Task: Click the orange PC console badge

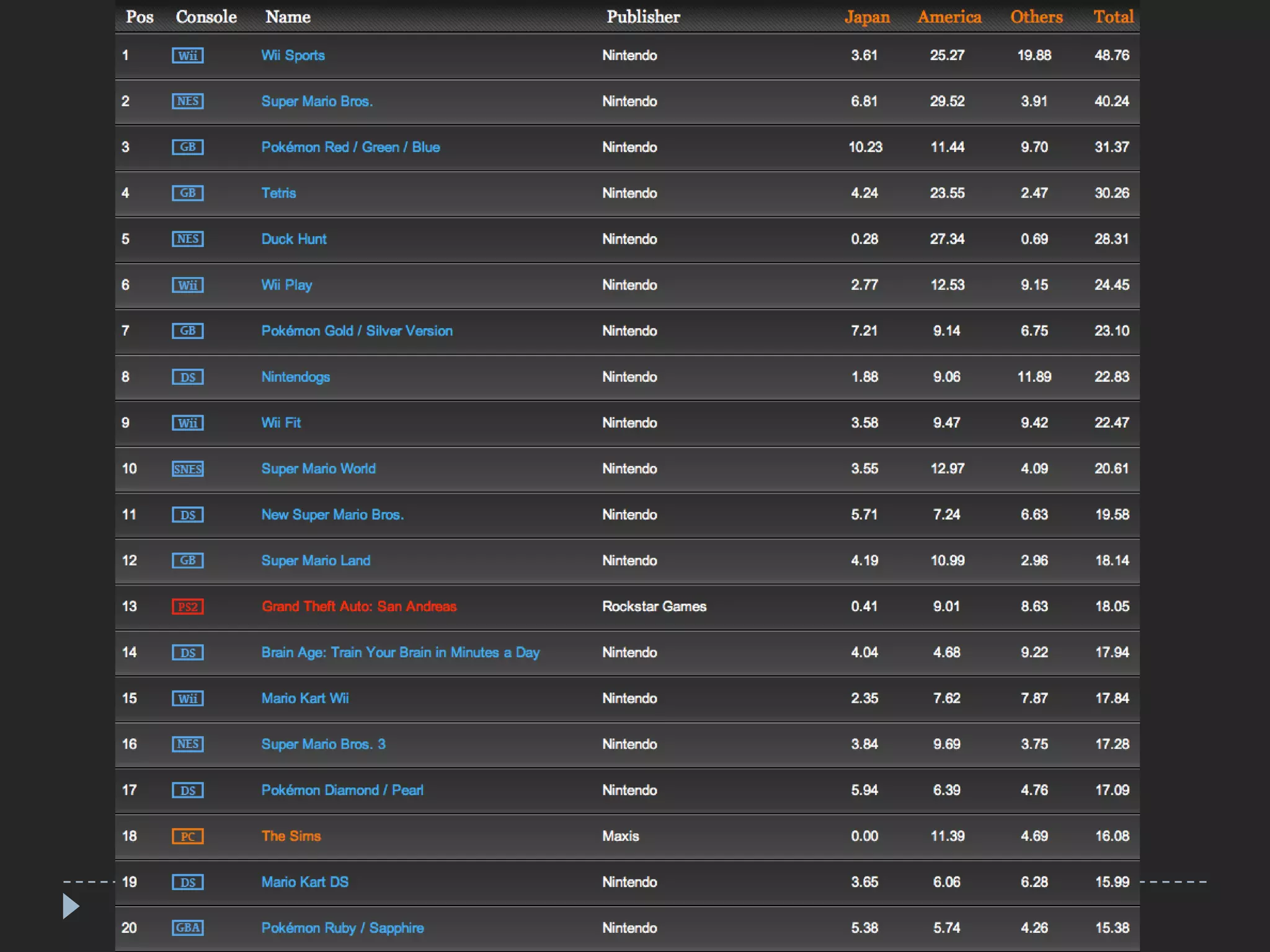Action: (x=187, y=836)
